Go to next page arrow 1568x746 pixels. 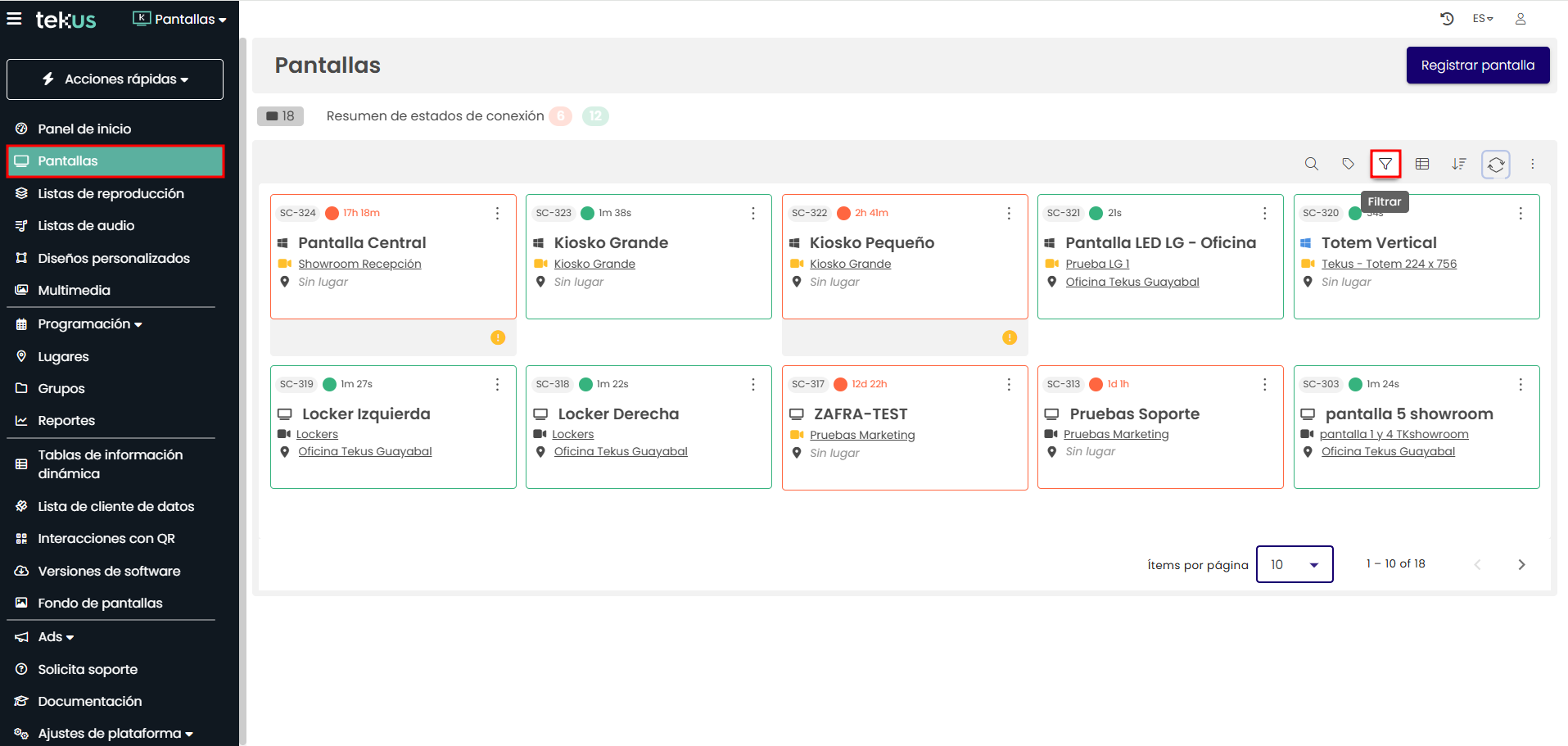click(x=1521, y=564)
